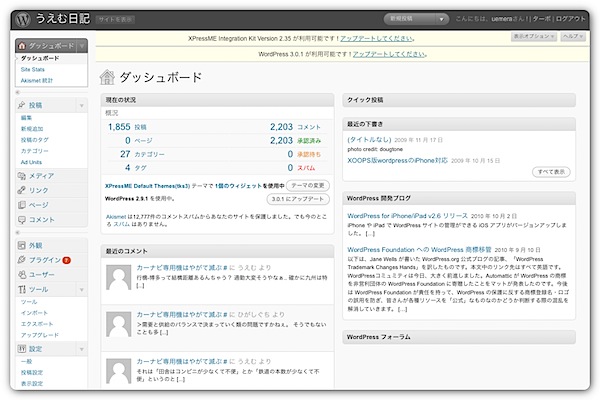
Task: Collapse the upper sidebar separator arrow
Action: (18, 92)
